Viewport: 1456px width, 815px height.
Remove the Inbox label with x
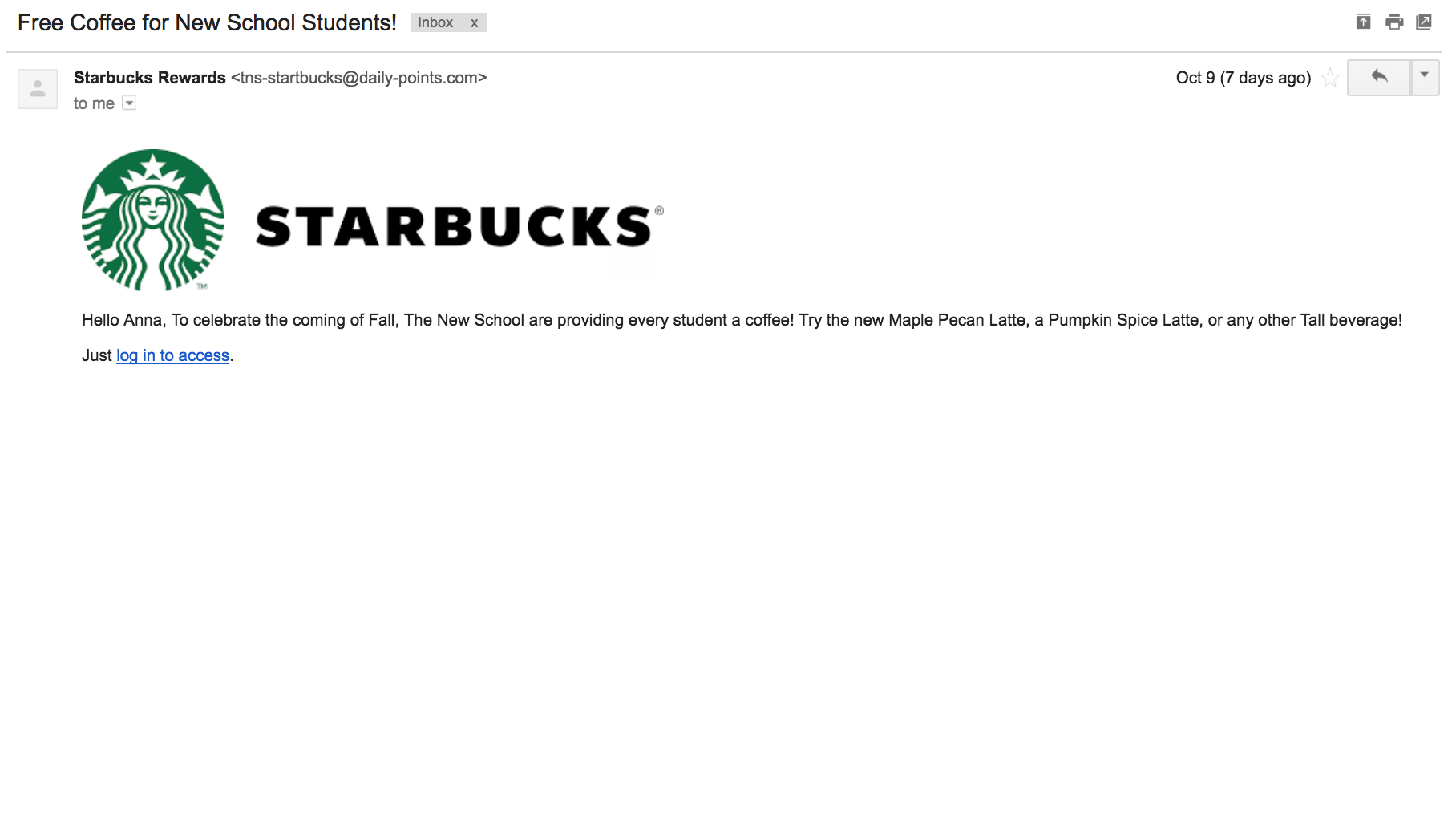pyautogui.click(x=475, y=23)
